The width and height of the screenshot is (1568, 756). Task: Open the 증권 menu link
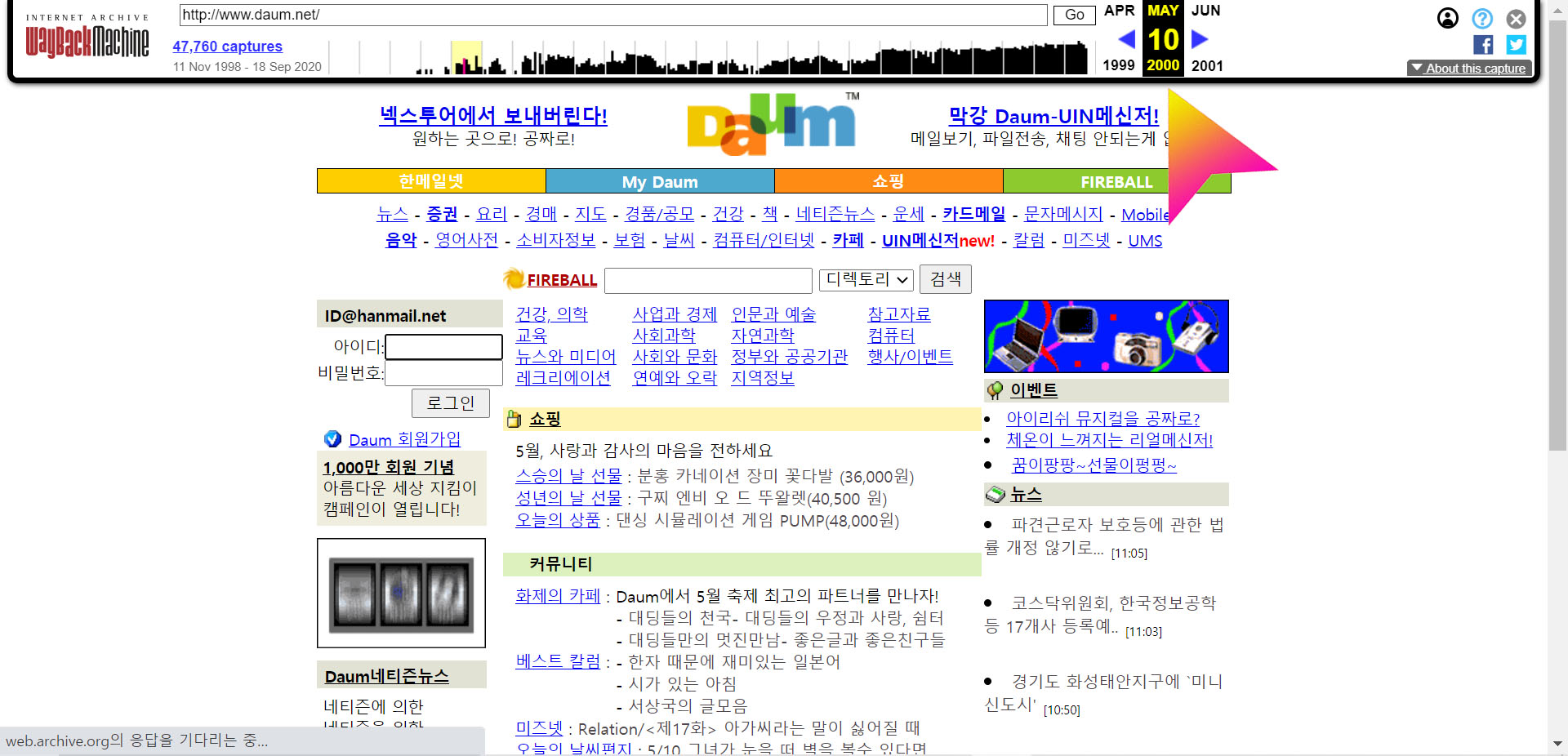coord(442,214)
